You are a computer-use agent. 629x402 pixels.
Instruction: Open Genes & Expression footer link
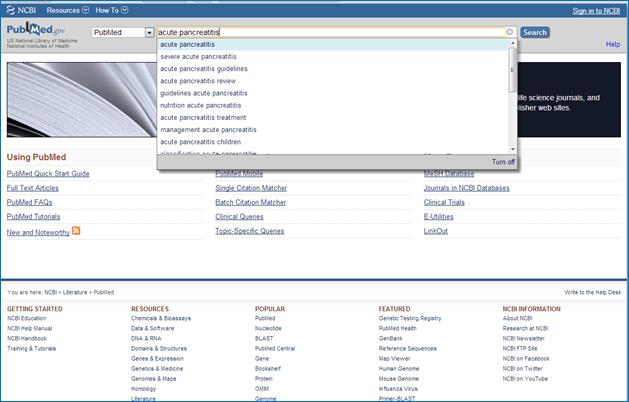coord(157,358)
